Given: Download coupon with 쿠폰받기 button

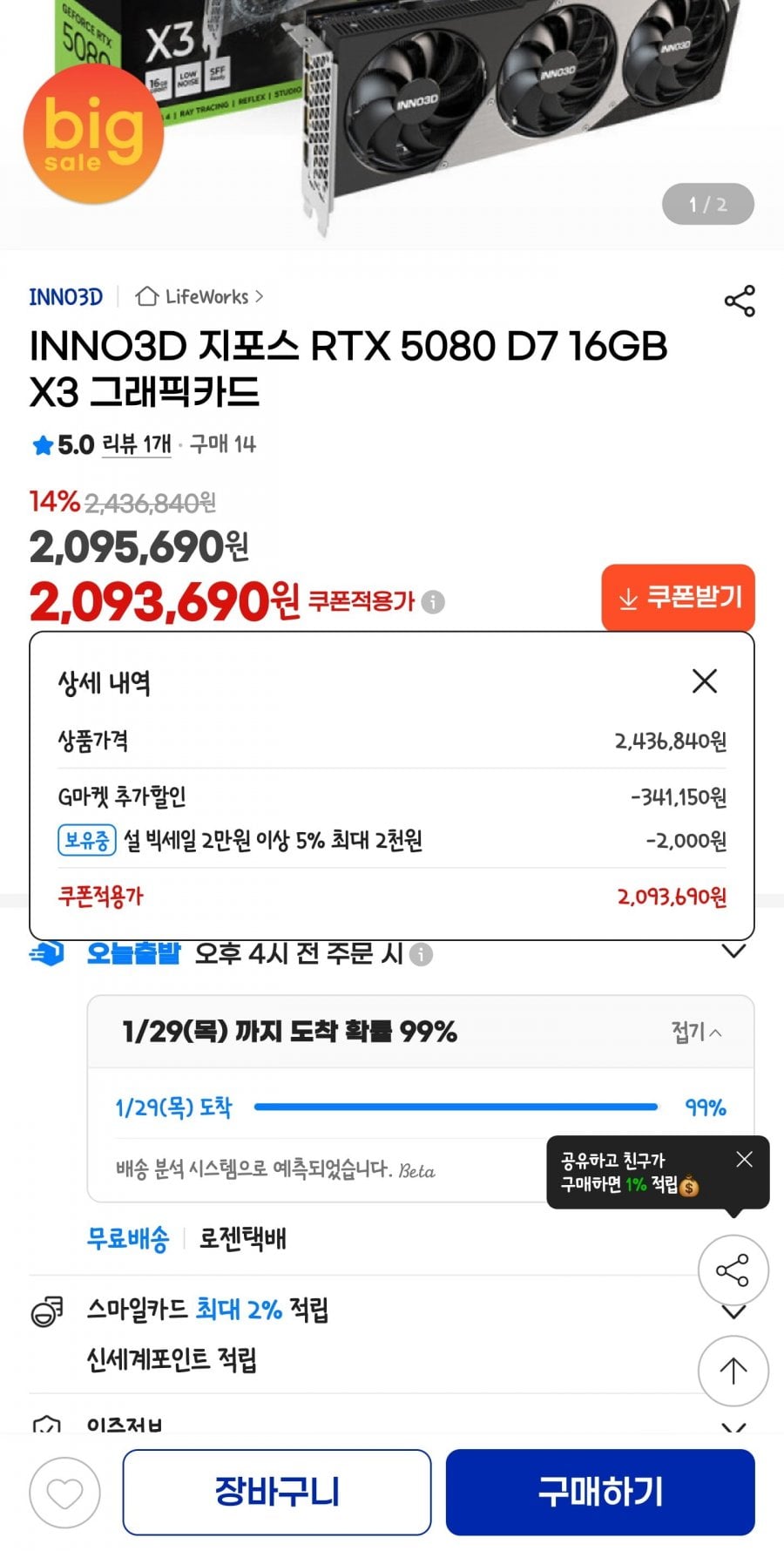Looking at the screenshot, I should coord(678,599).
